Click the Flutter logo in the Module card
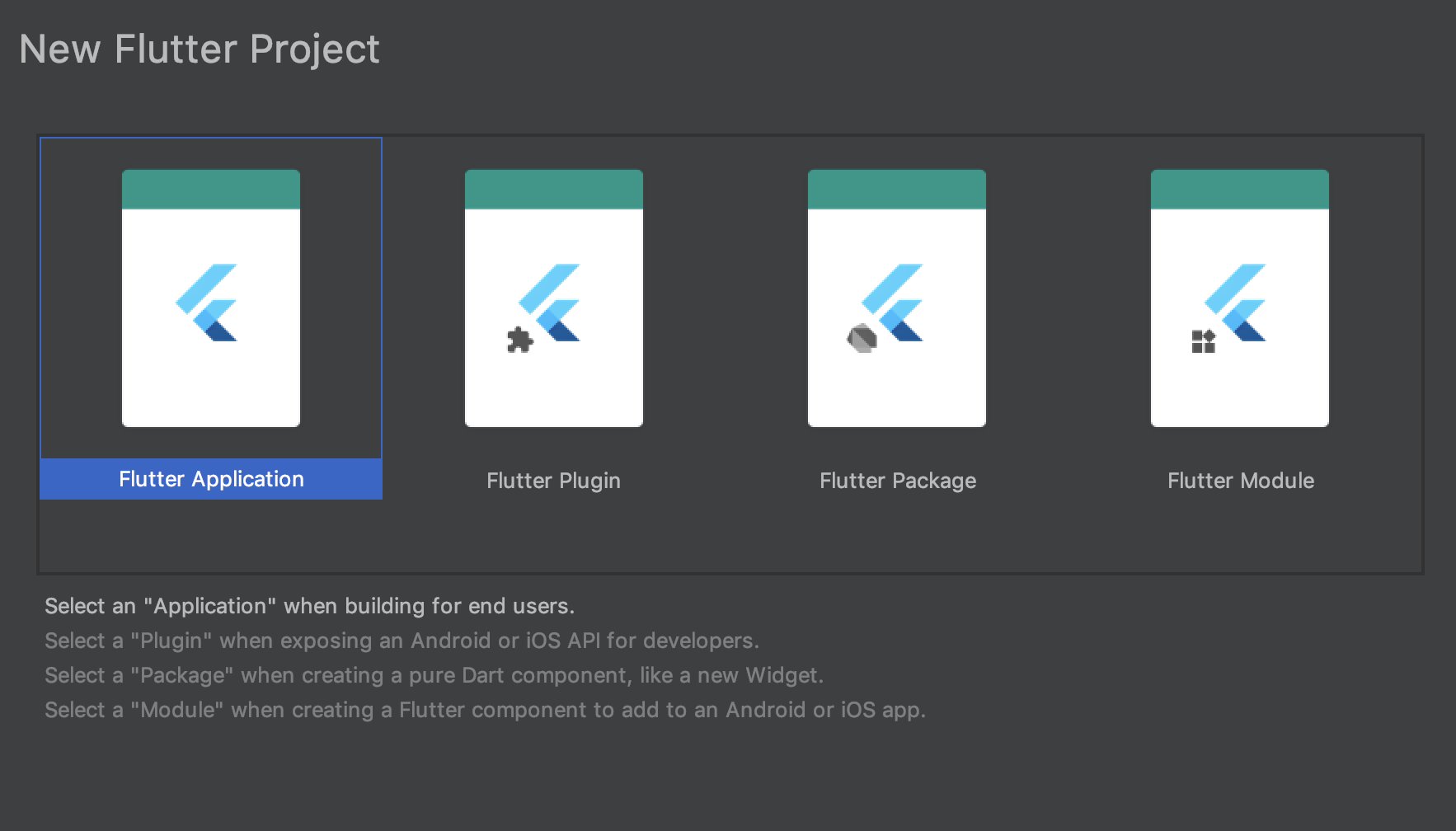The height and width of the screenshot is (831, 1456). 1237,303
